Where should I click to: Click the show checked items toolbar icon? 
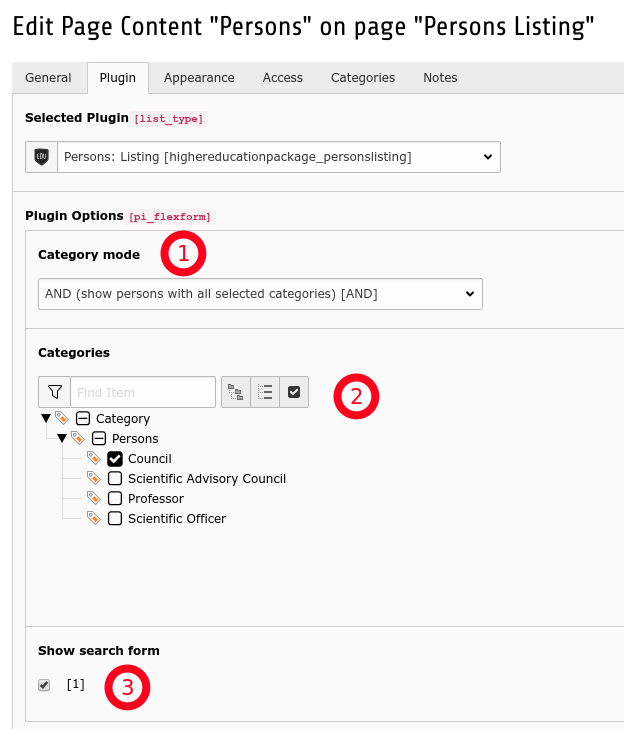pyautogui.click(x=294, y=392)
